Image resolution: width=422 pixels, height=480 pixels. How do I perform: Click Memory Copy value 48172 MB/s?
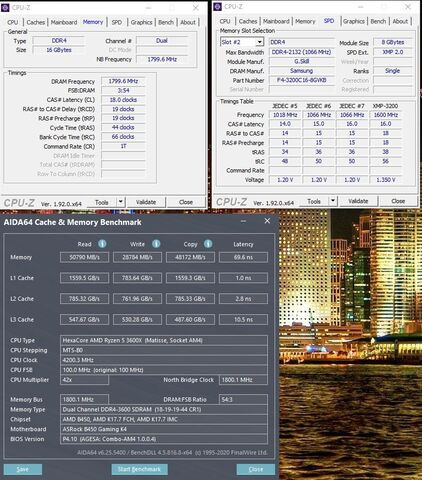[x=190, y=257]
